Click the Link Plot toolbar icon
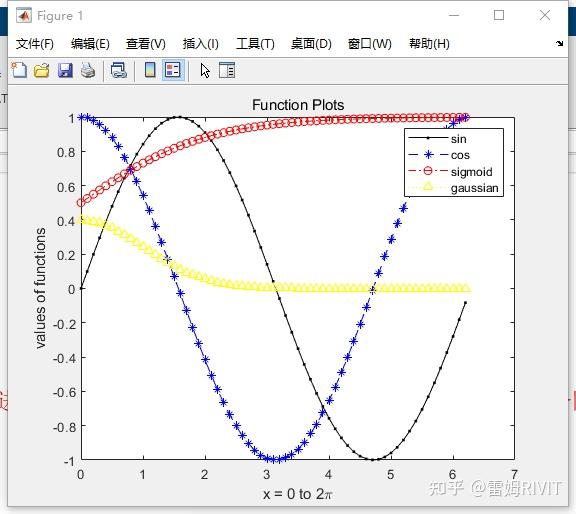This screenshot has width=576, height=514. (119, 70)
